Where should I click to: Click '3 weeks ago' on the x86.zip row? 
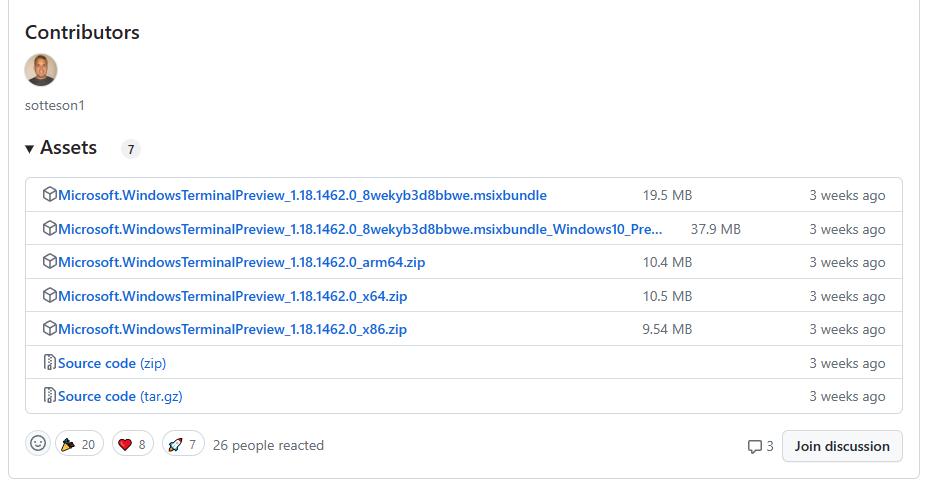pos(847,329)
